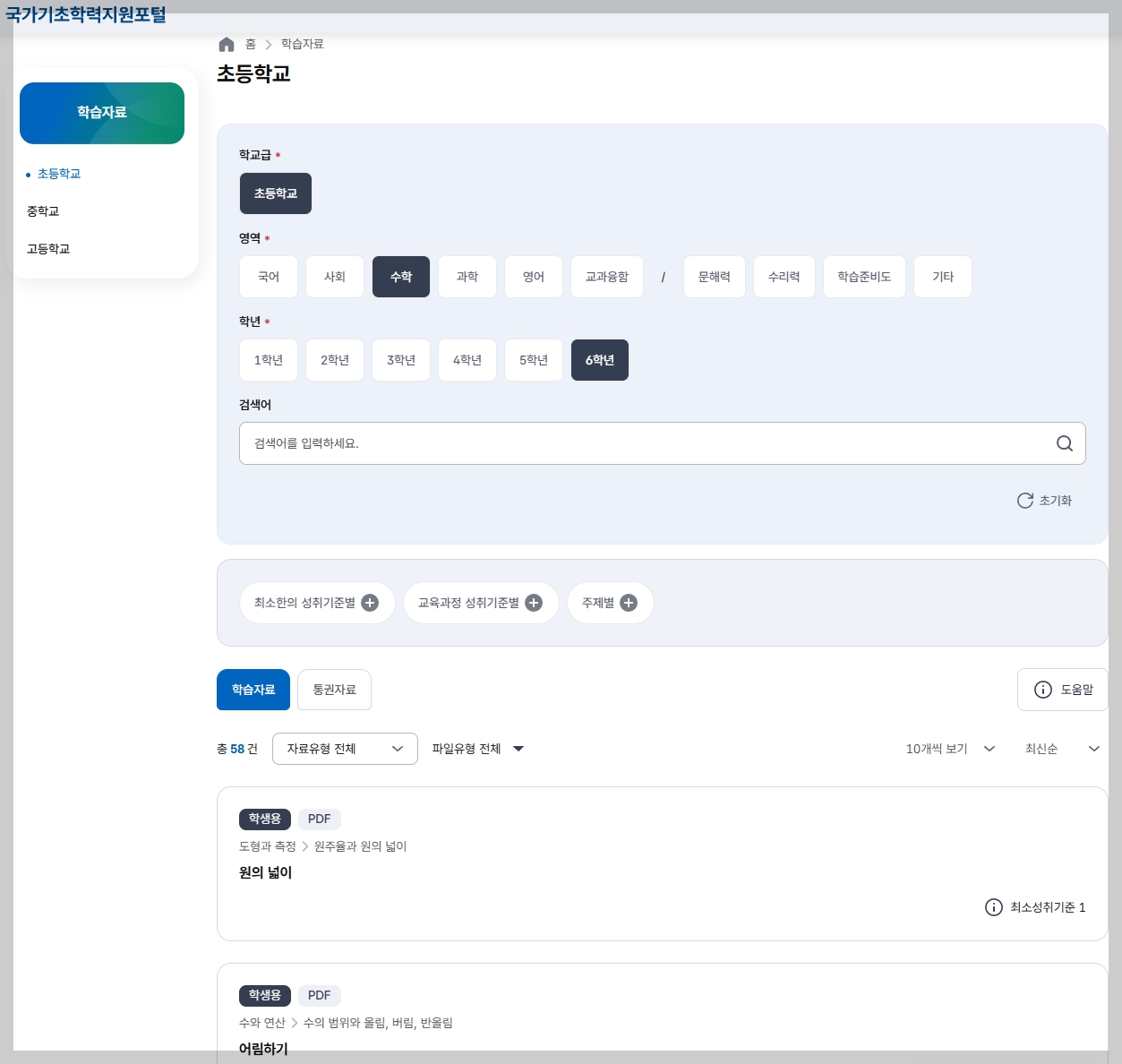Screen dimensions: 1122x1064
Task: Choose the 5학년 grade option
Action: tap(534, 360)
